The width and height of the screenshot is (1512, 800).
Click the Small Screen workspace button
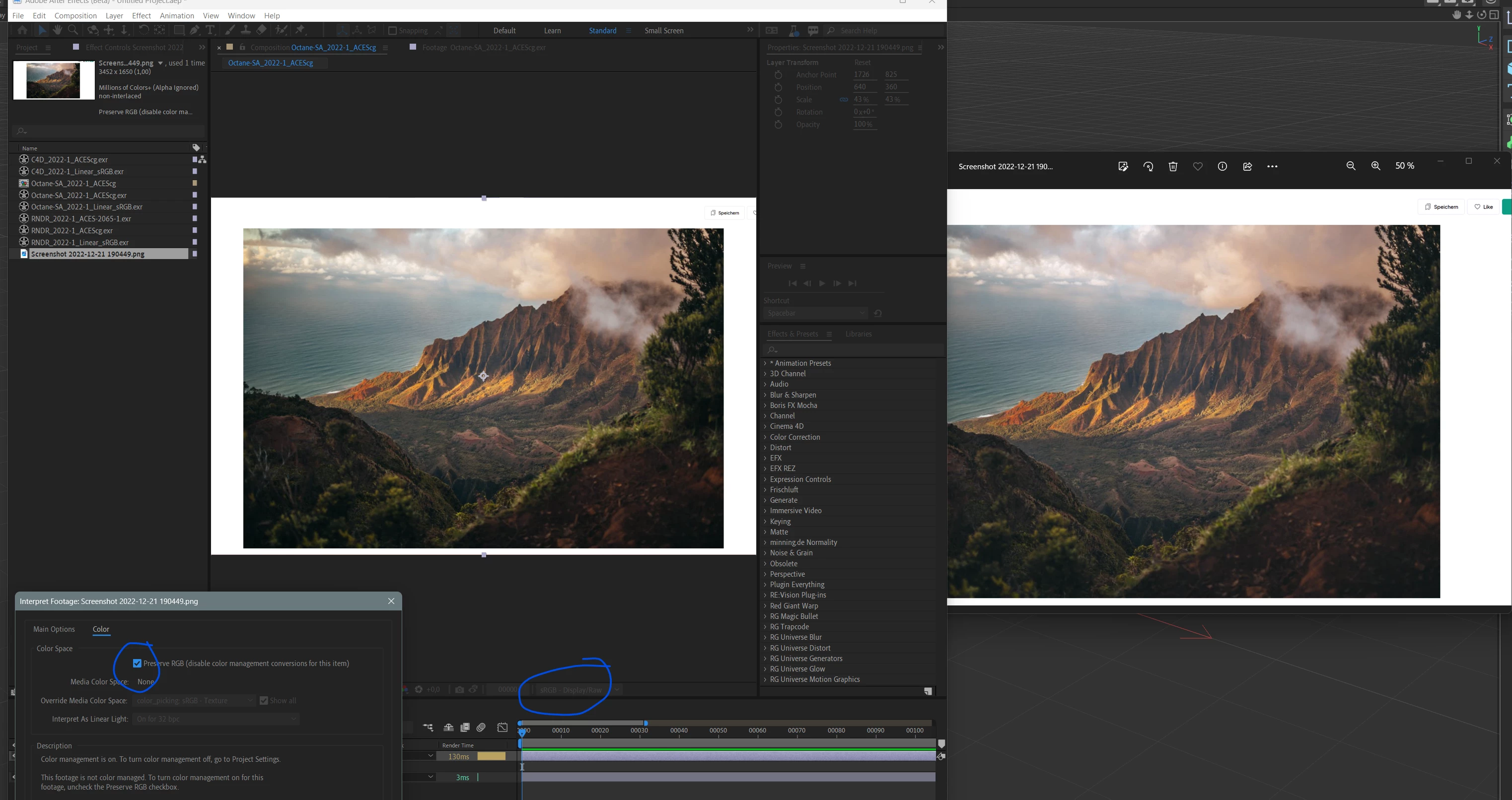click(x=663, y=30)
